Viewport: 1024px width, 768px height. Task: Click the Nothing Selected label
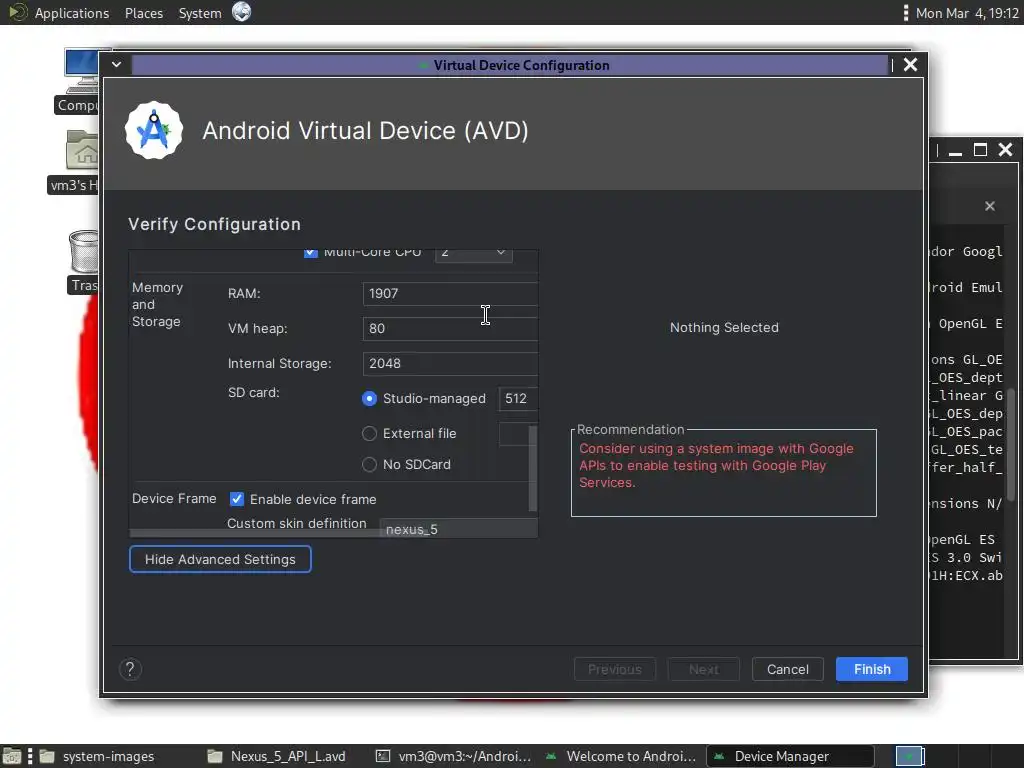click(724, 328)
